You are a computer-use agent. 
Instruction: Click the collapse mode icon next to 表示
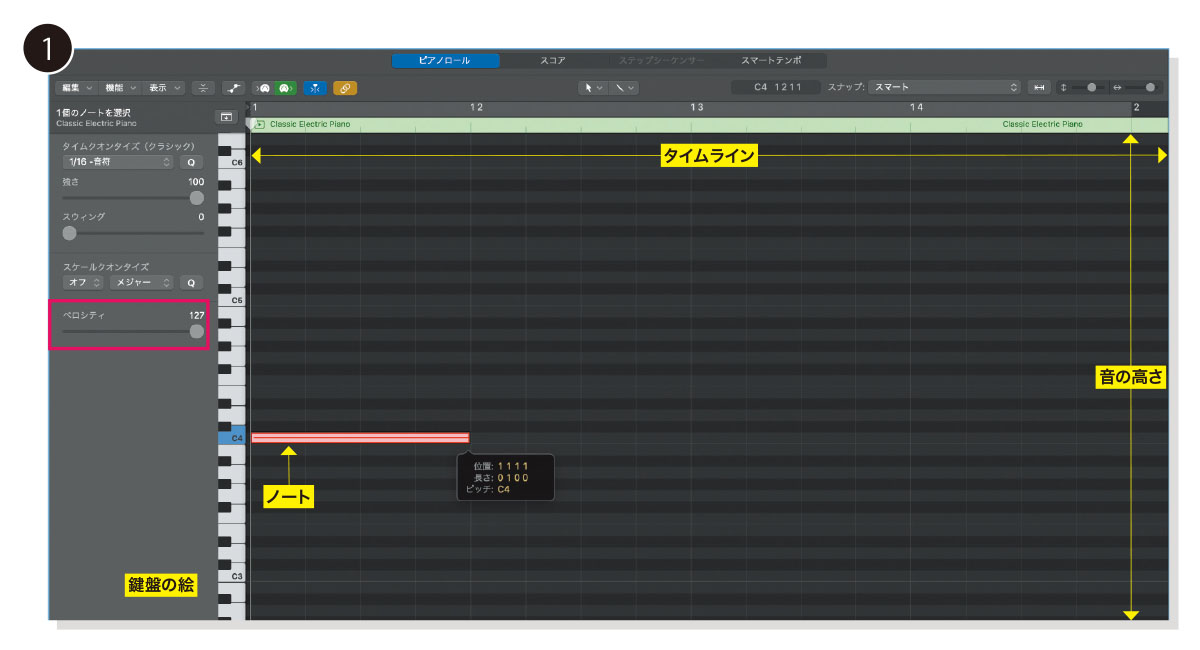(203, 88)
